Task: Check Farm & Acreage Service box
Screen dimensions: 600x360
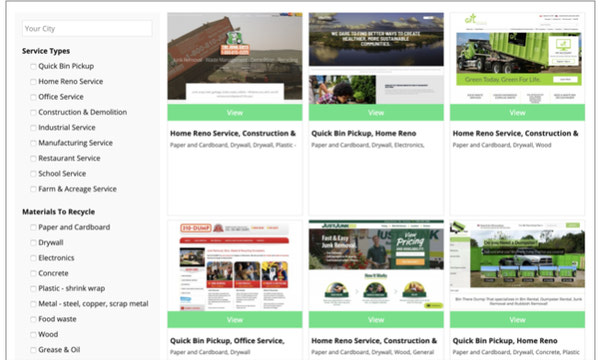Action: pos(33,189)
